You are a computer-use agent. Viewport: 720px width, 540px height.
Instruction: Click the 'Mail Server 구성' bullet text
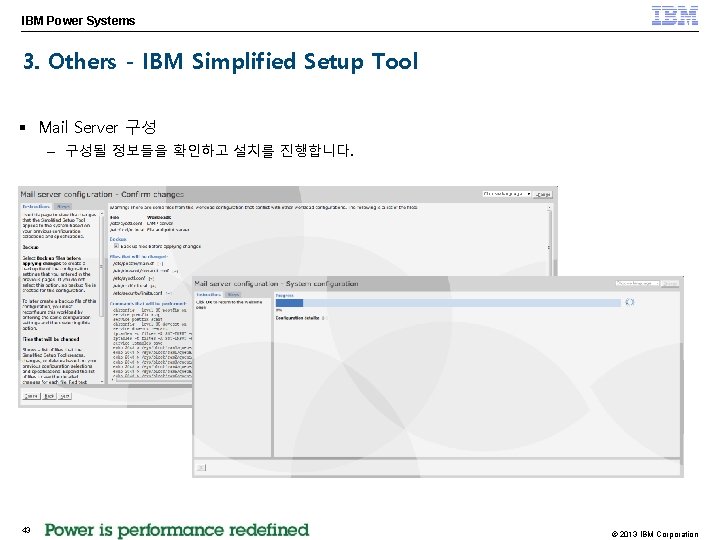tap(97, 127)
